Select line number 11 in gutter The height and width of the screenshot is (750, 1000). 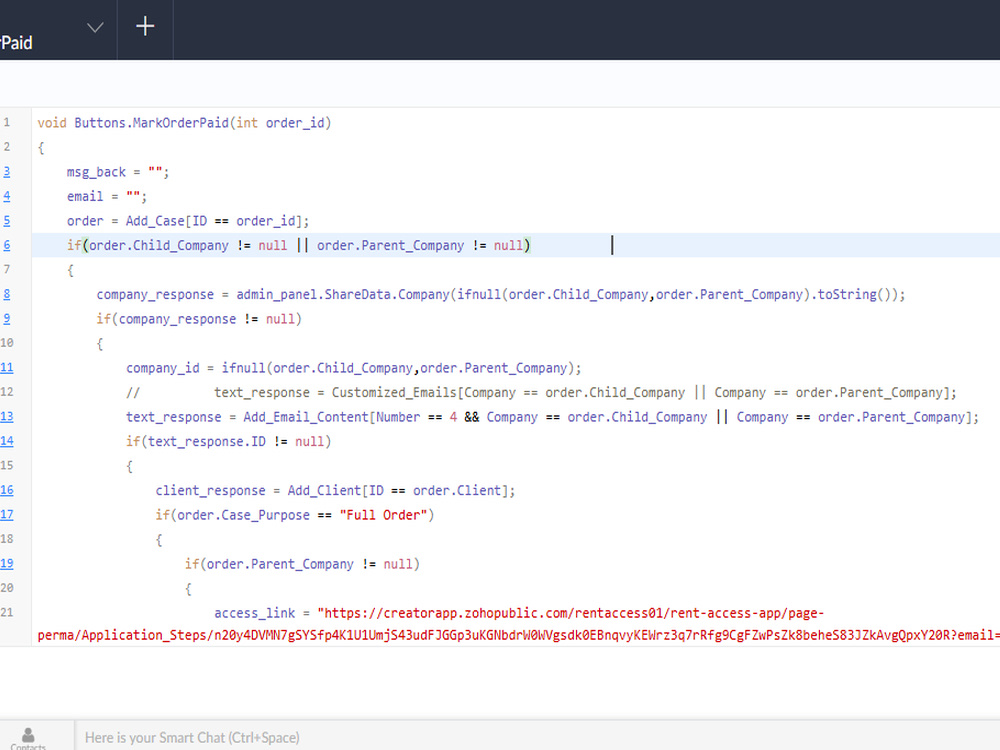tap(6, 367)
